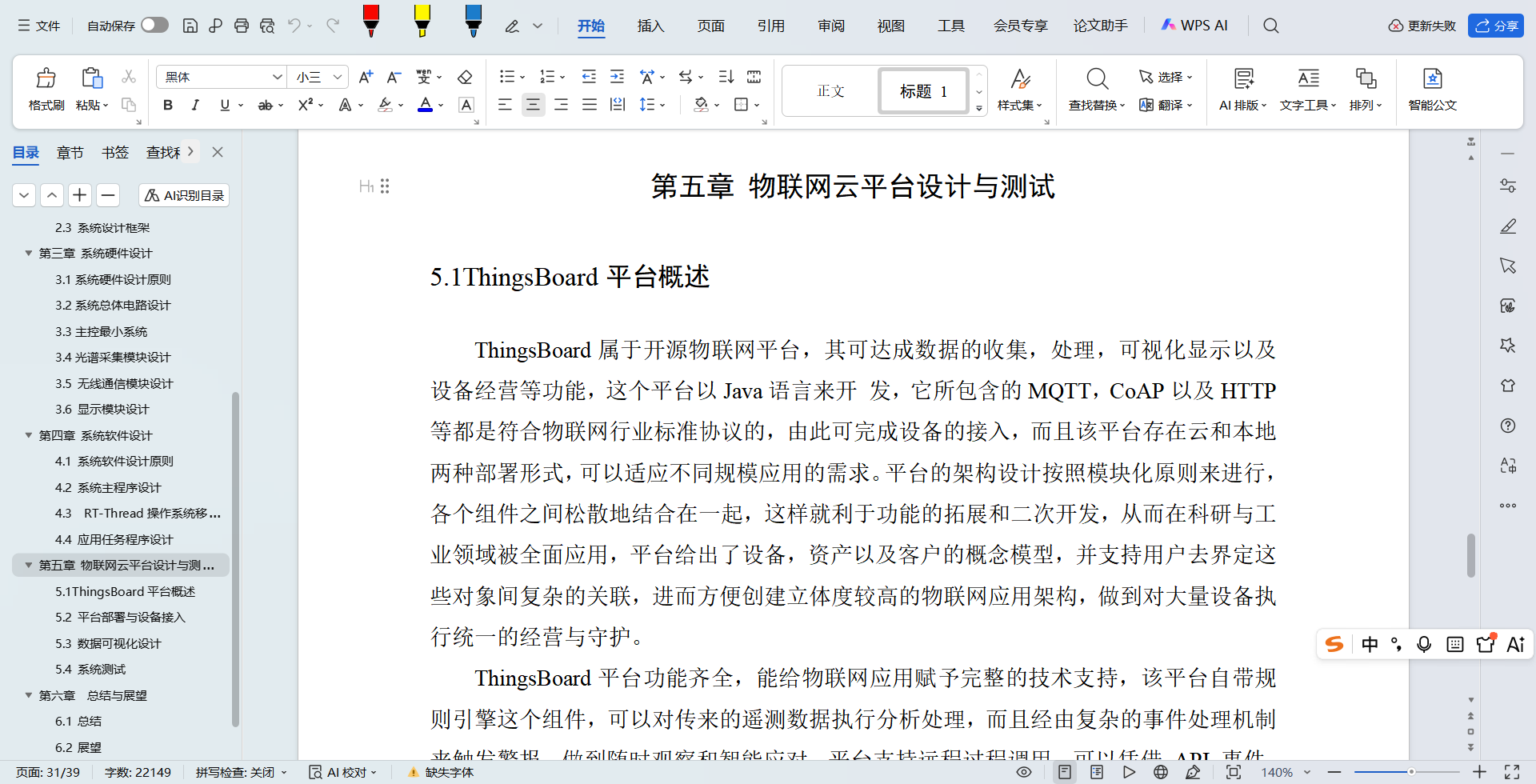
Task: Open the 文件 file menu
Action: point(39,26)
